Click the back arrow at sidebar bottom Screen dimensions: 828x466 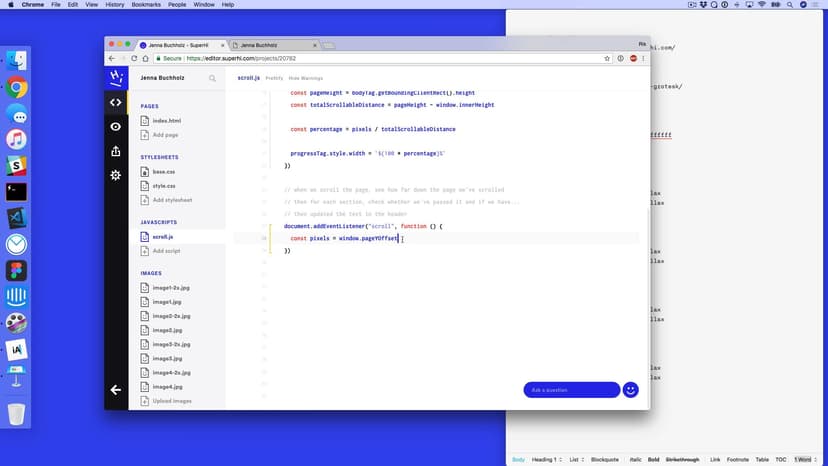click(x=116, y=390)
